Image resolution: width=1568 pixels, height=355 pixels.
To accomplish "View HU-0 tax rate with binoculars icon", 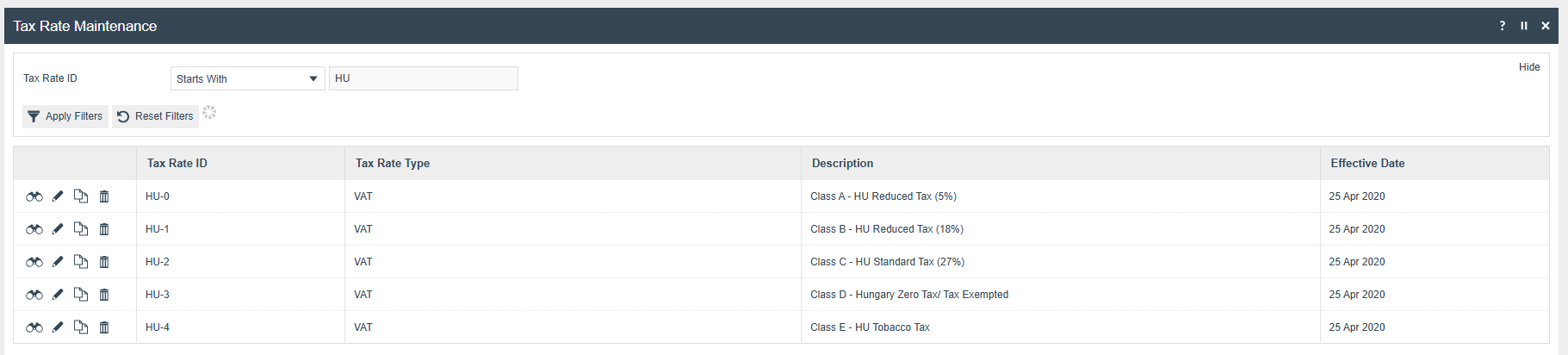I will (x=34, y=196).
